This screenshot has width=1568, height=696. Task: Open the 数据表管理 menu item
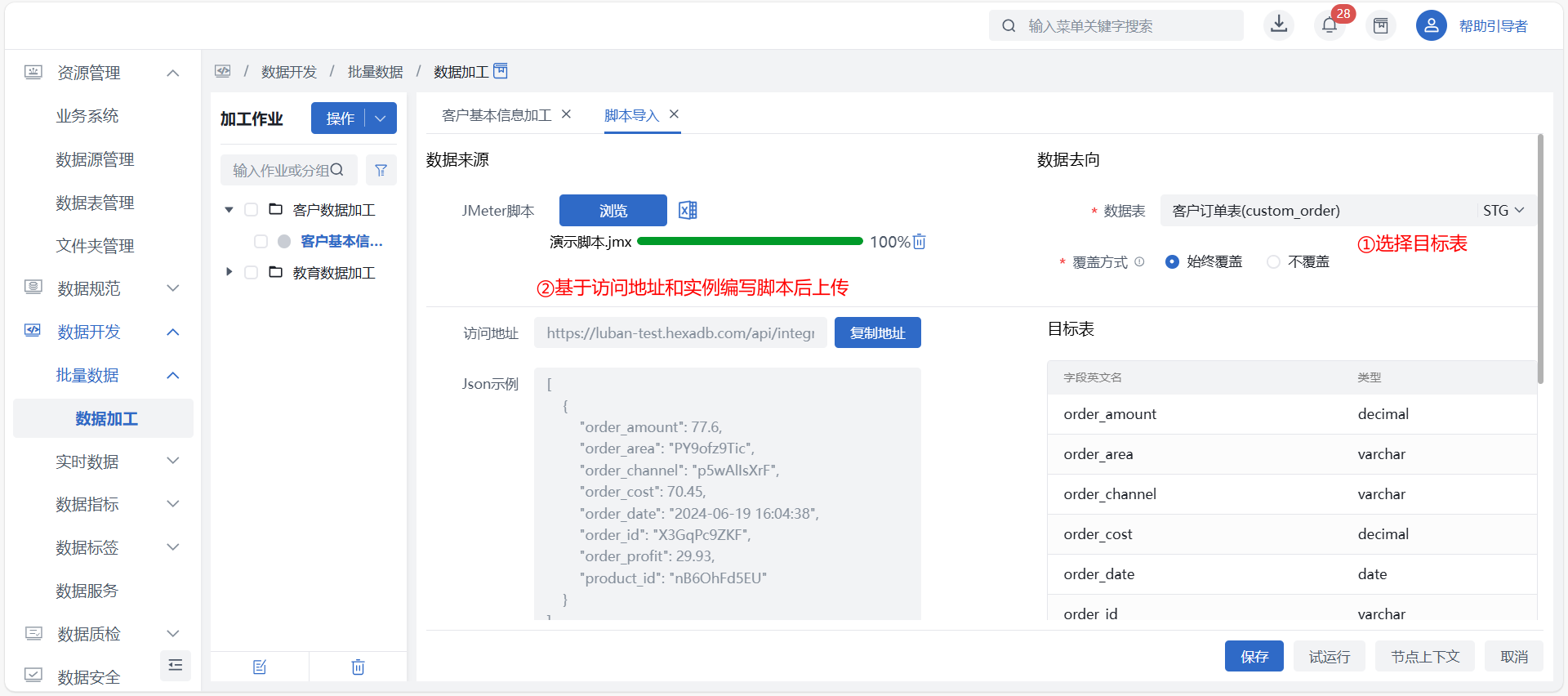(x=95, y=203)
